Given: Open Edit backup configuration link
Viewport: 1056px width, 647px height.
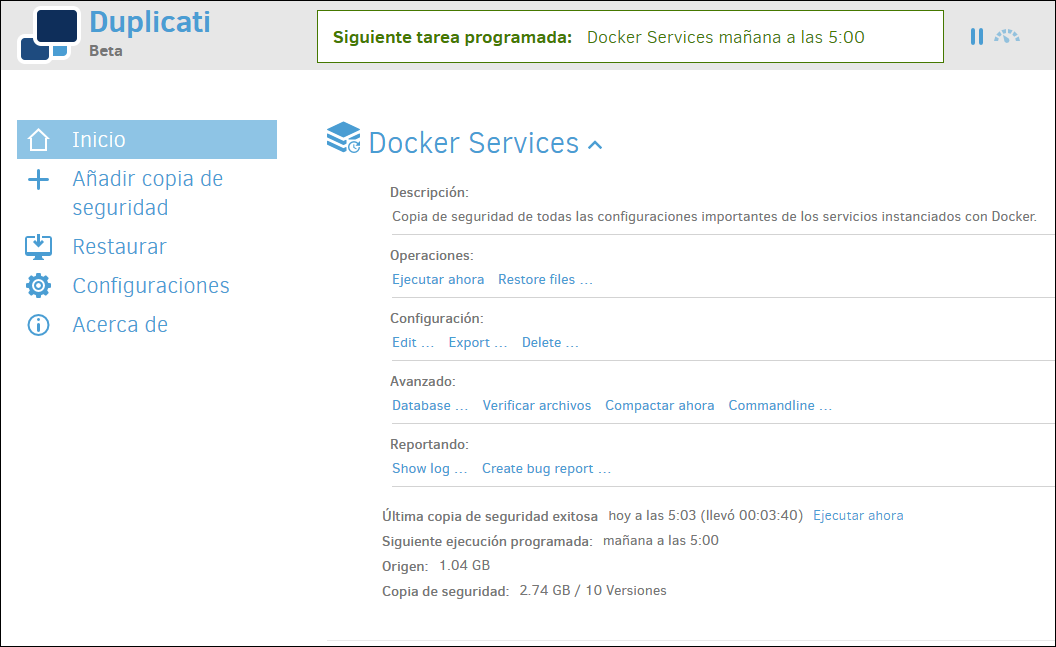Looking at the screenshot, I should click(x=413, y=342).
